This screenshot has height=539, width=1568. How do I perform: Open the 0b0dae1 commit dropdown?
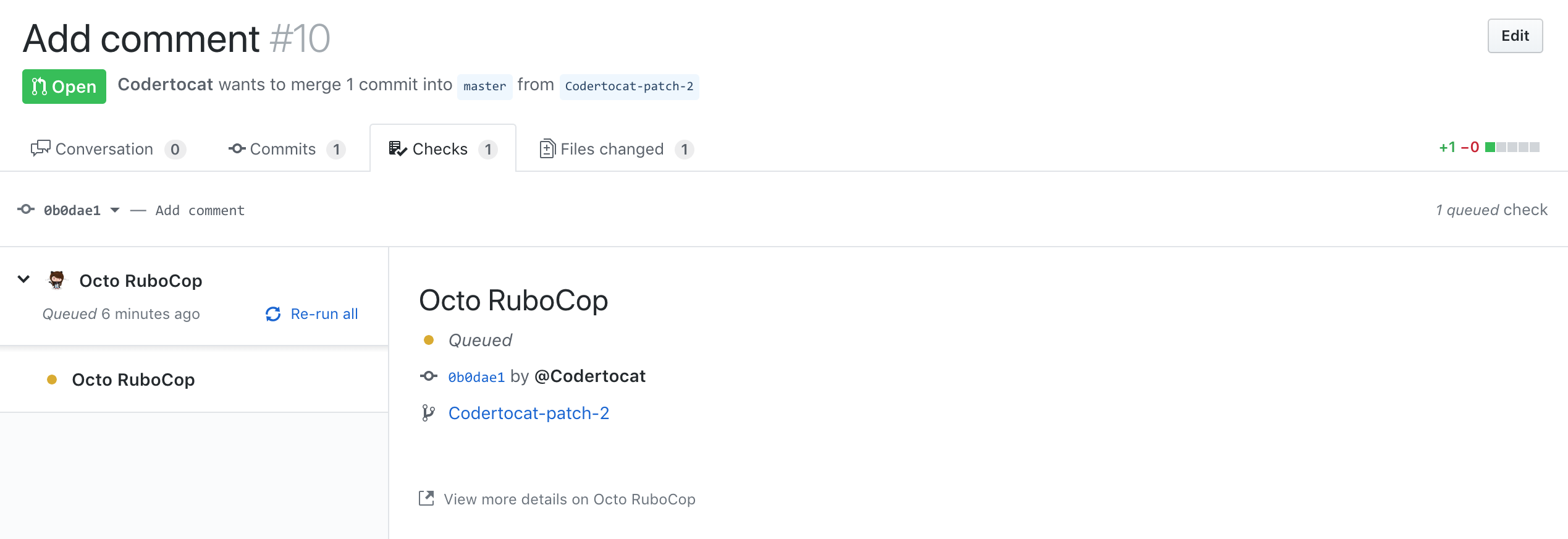[x=80, y=211]
